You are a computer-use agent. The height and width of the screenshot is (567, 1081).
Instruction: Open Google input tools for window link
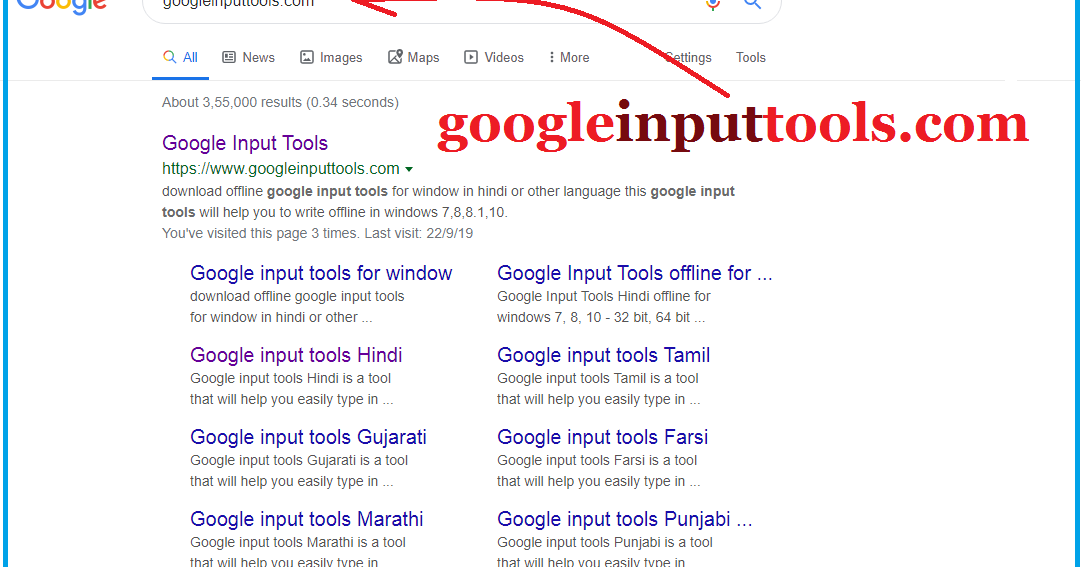321,273
